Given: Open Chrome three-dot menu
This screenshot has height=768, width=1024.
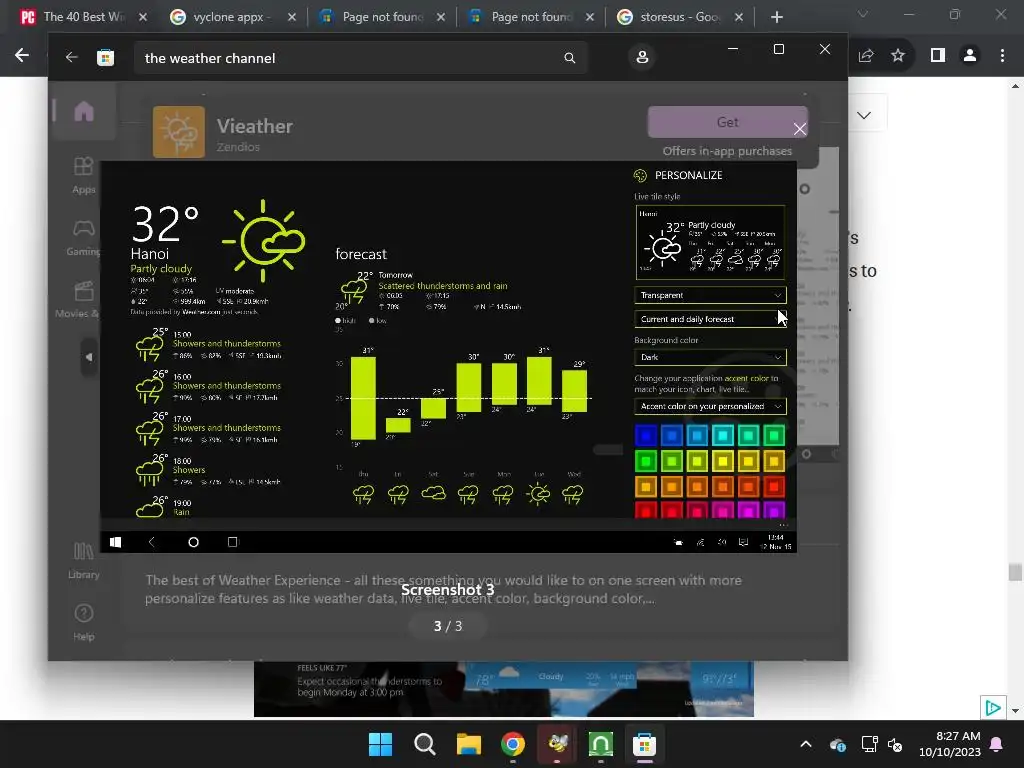Looking at the screenshot, I should click(1002, 56).
